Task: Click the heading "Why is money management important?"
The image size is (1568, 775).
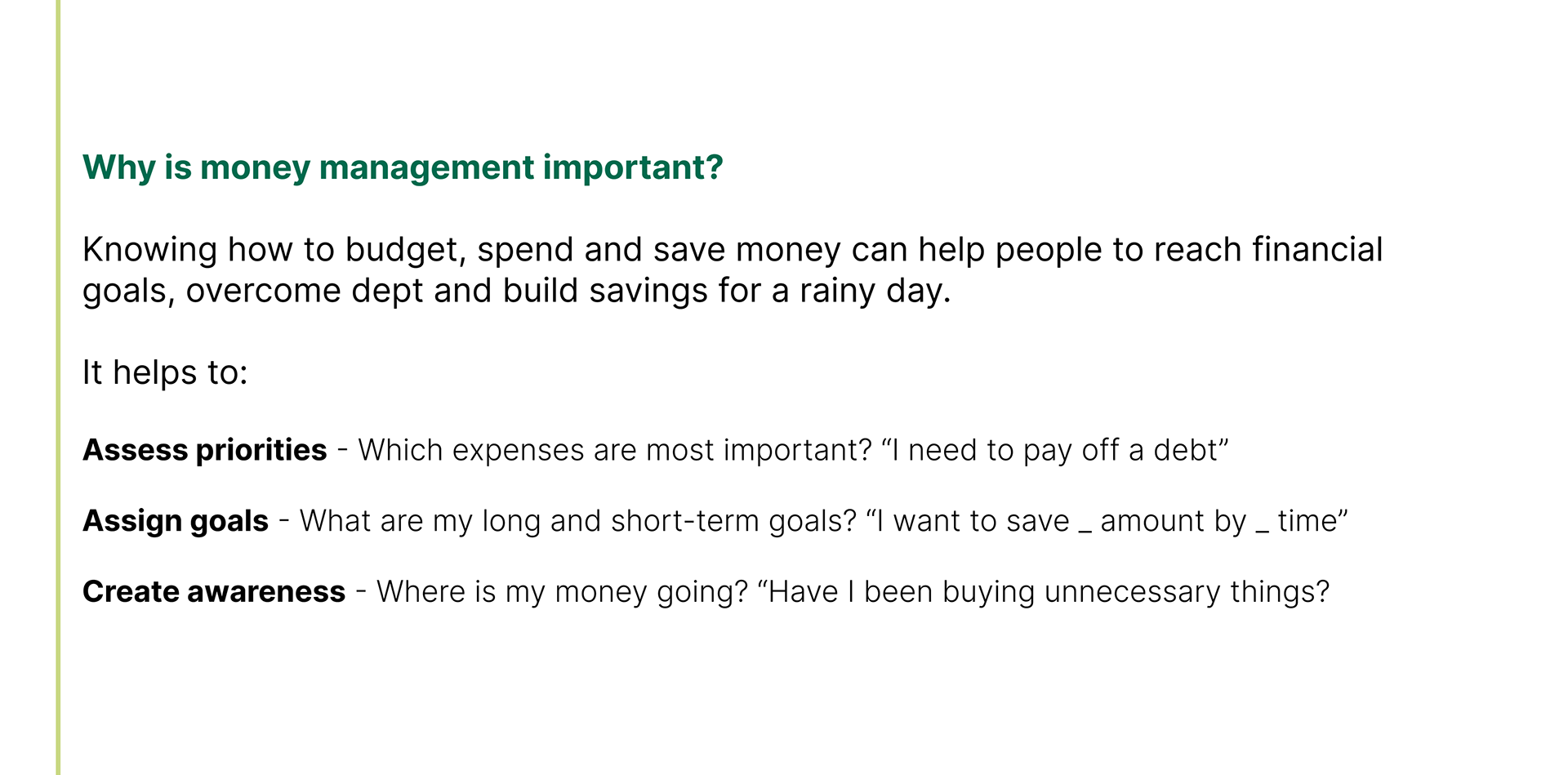Action: (403, 167)
